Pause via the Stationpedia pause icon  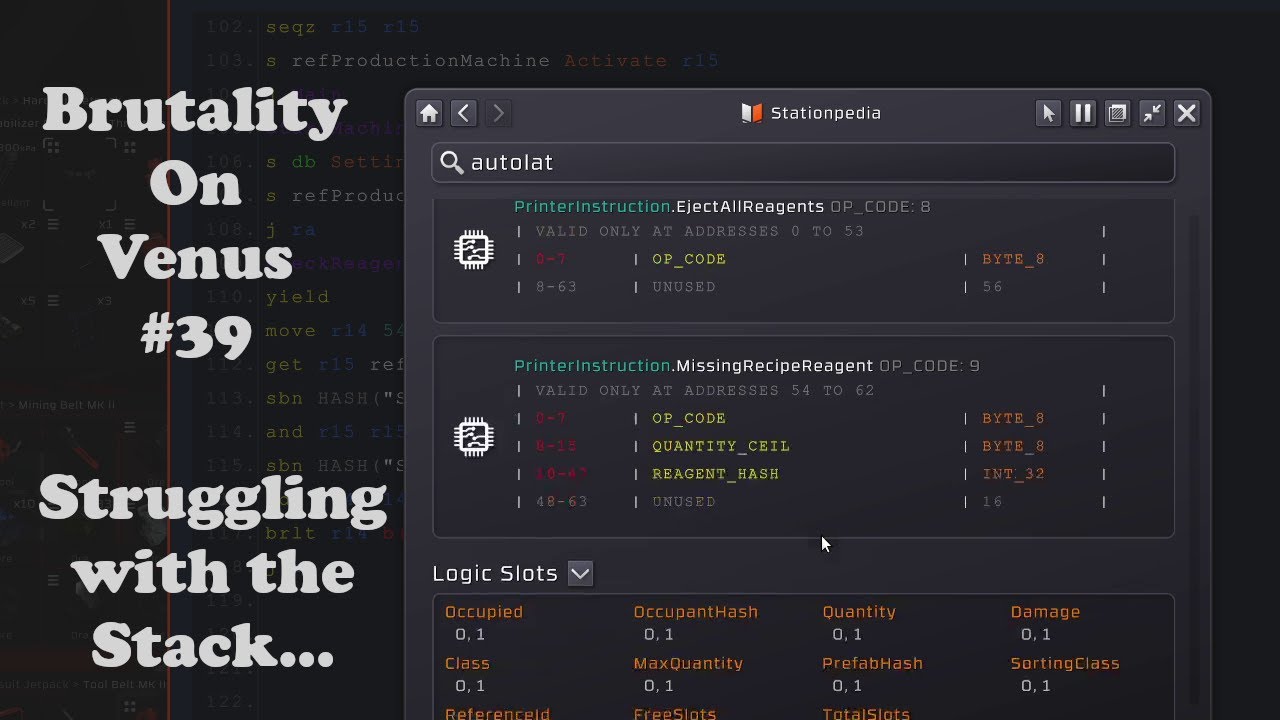[1083, 113]
